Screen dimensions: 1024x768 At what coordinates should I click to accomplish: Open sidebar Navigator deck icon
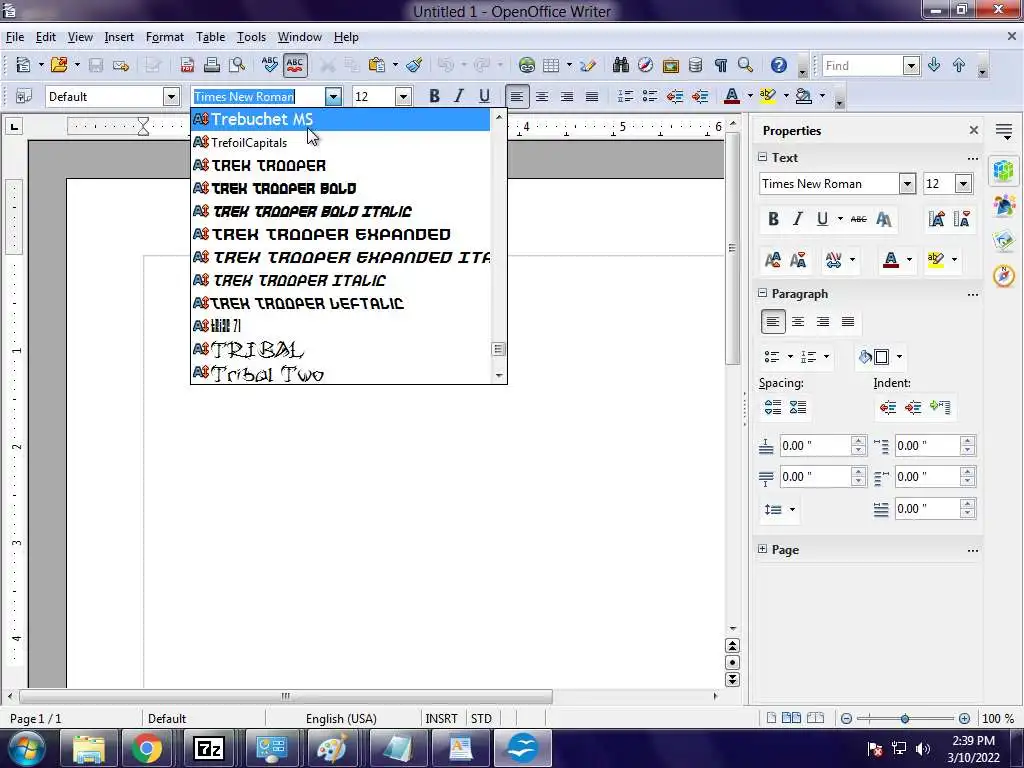pyautogui.click(x=1004, y=276)
